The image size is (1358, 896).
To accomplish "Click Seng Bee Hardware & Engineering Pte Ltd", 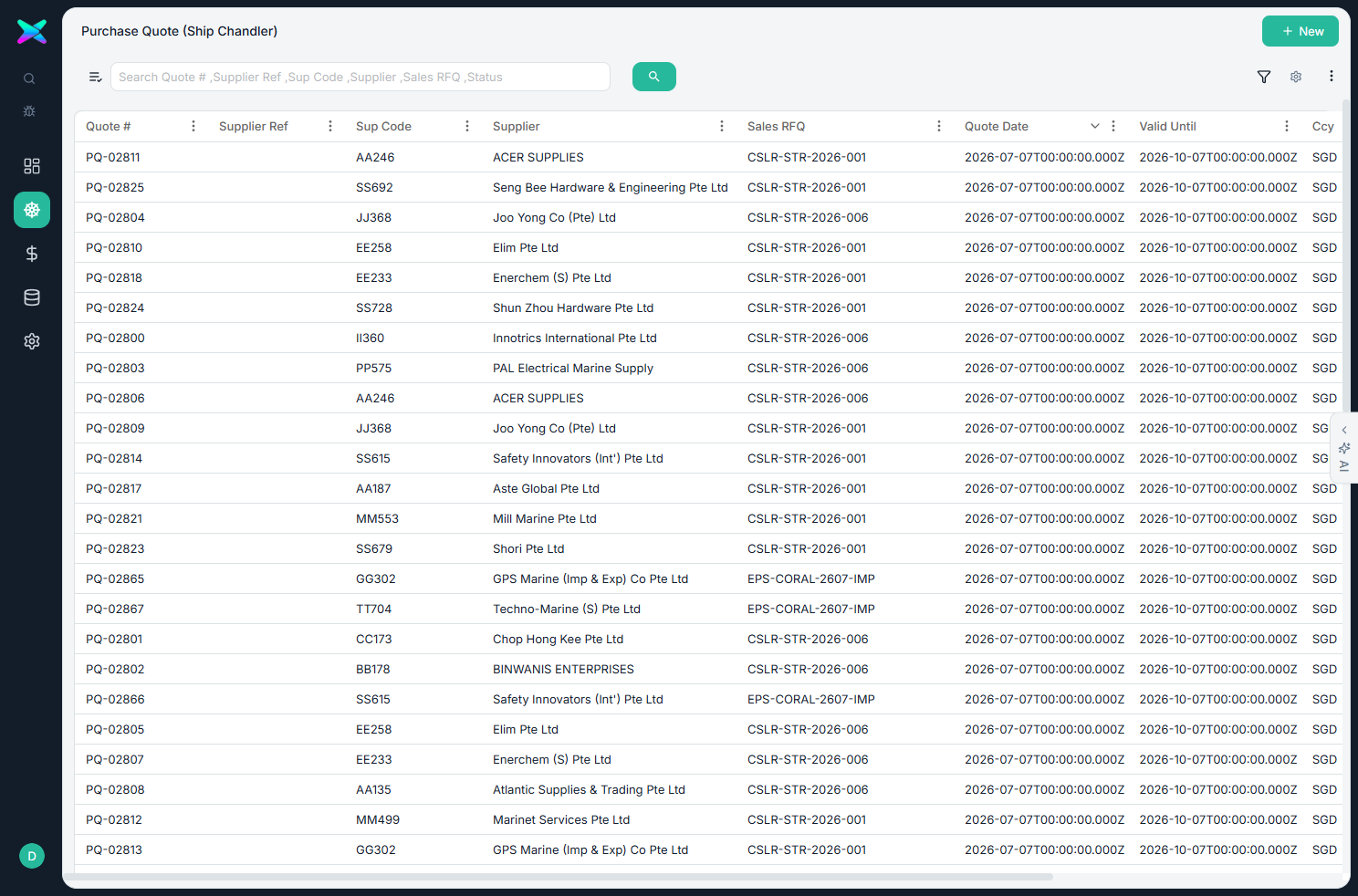I will 611,187.
